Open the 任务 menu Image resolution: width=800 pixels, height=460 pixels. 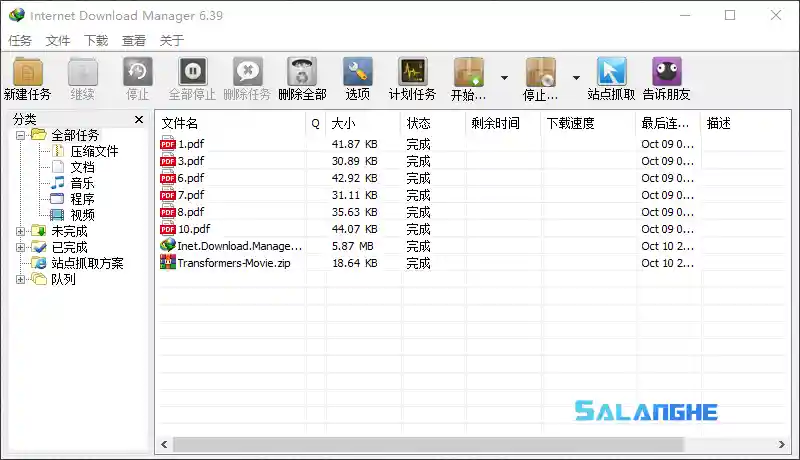[x=20, y=40]
